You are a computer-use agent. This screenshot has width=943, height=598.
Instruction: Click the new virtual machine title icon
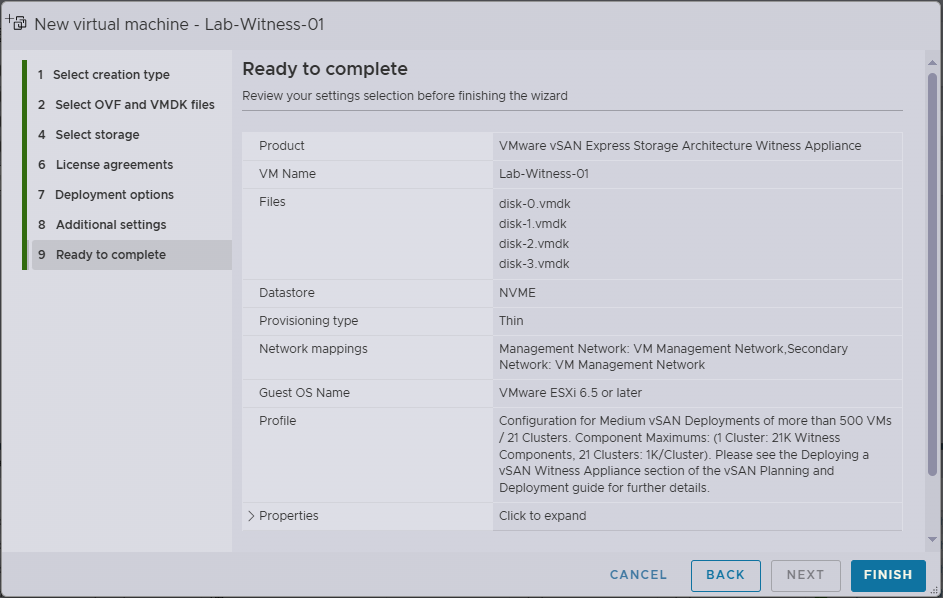point(16,23)
